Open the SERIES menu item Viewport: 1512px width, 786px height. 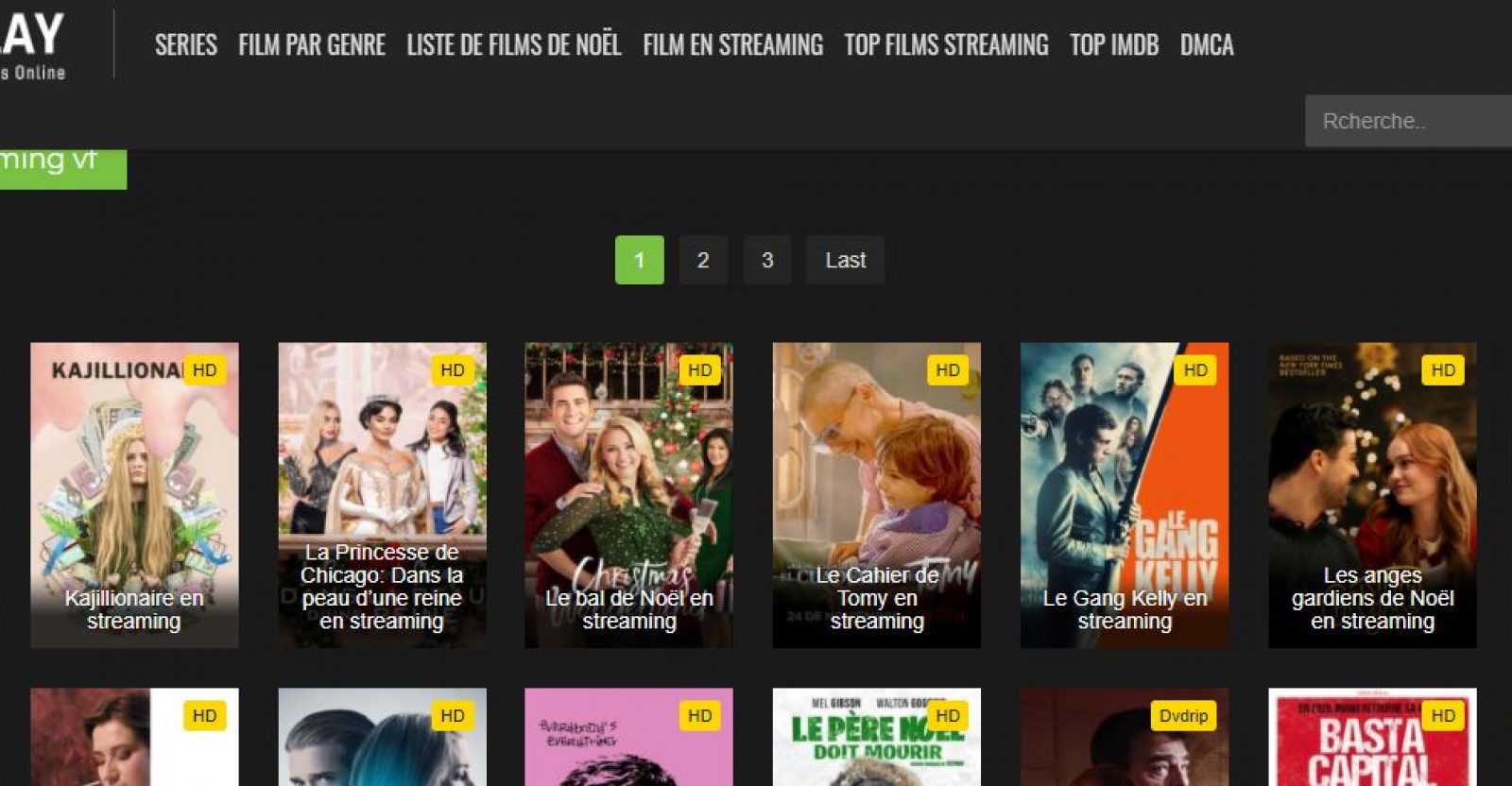[x=185, y=44]
